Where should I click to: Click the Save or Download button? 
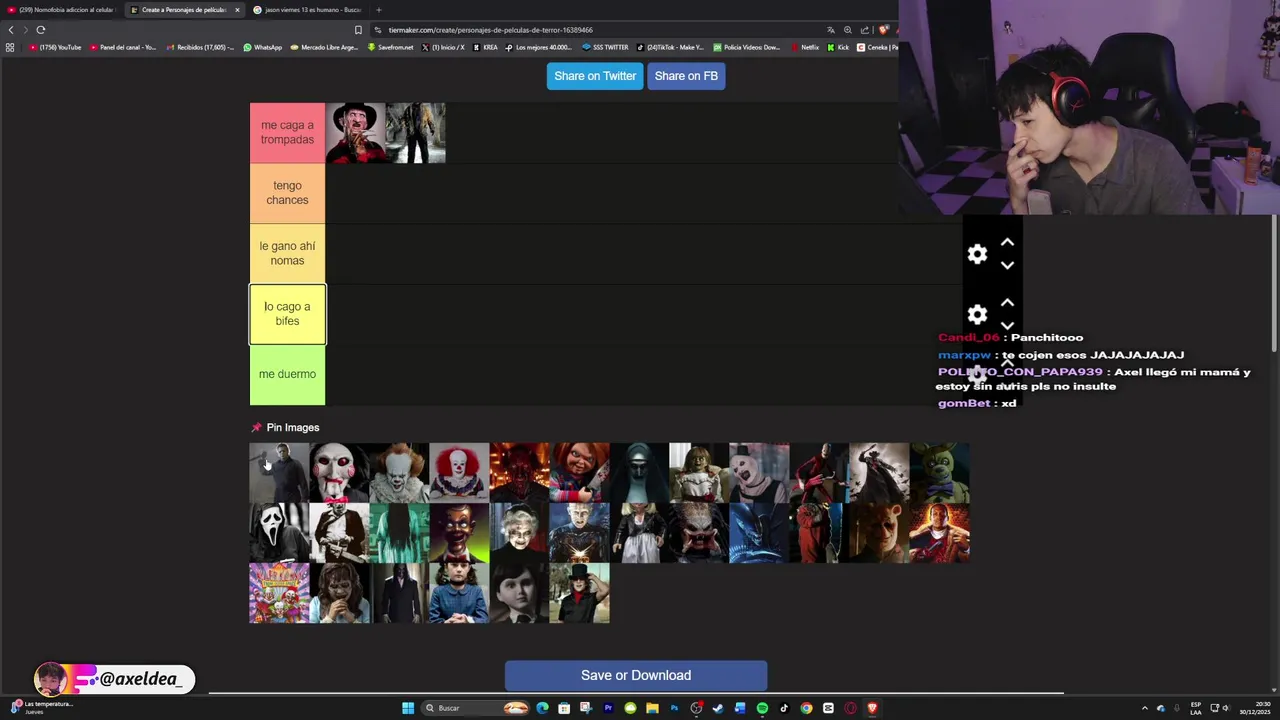636,675
